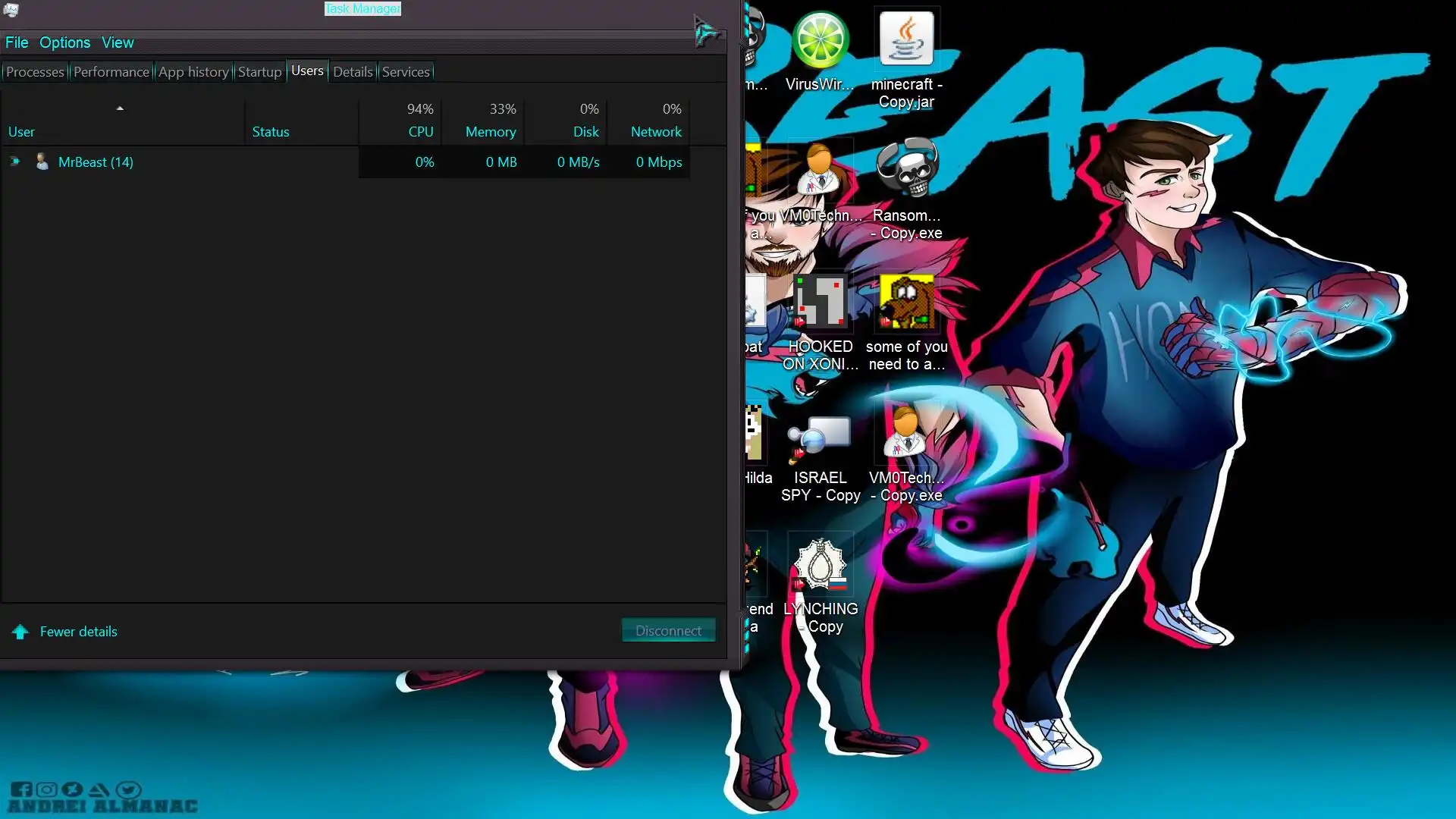This screenshot has width=1456, height=819.
Task: Collapse with the Fewer details arrow
Action: pyautogui.click(x=20, y=632)
